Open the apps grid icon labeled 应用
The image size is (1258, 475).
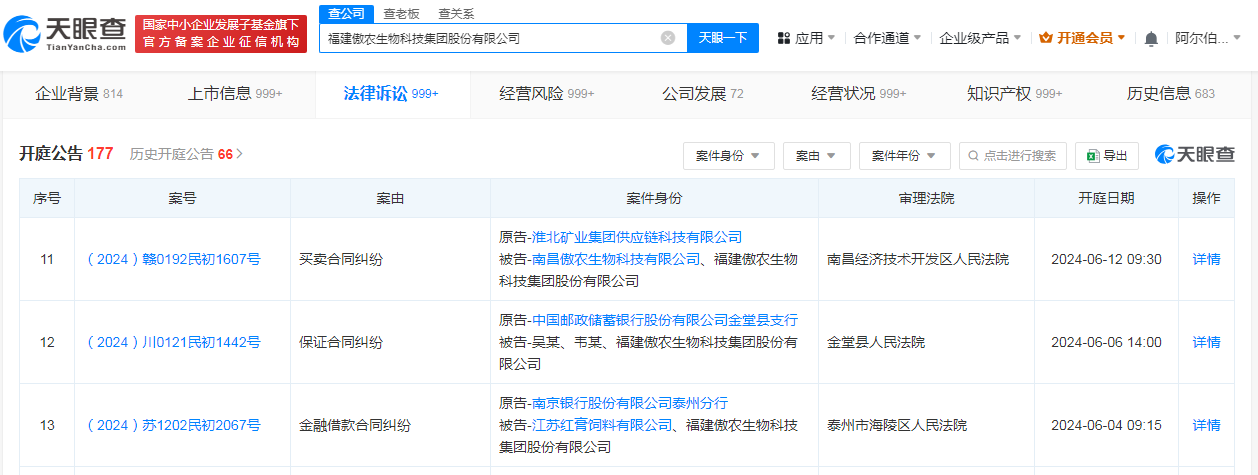784,38
